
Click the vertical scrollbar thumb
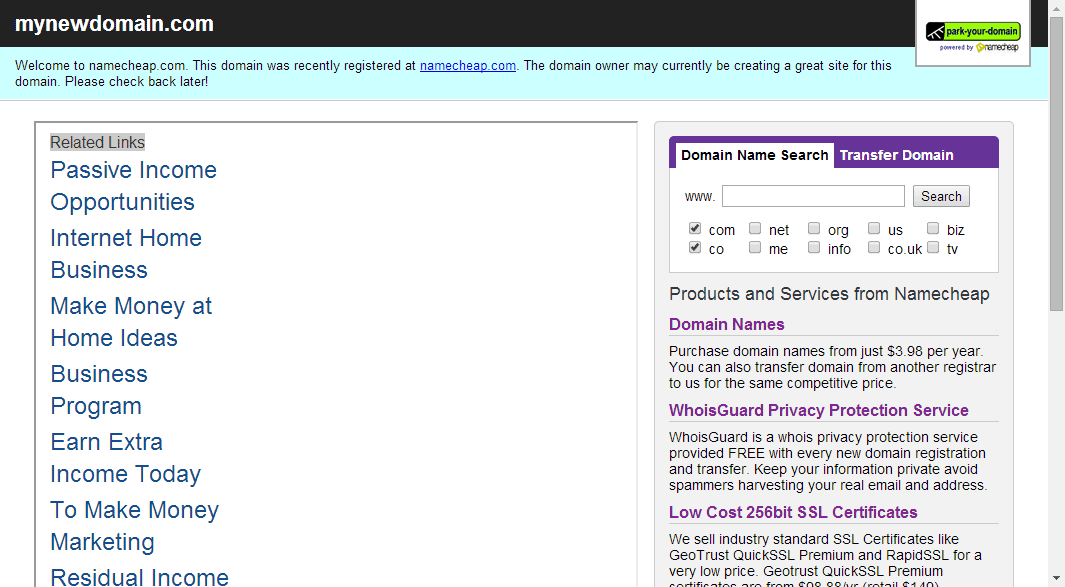pos(1056,164)
